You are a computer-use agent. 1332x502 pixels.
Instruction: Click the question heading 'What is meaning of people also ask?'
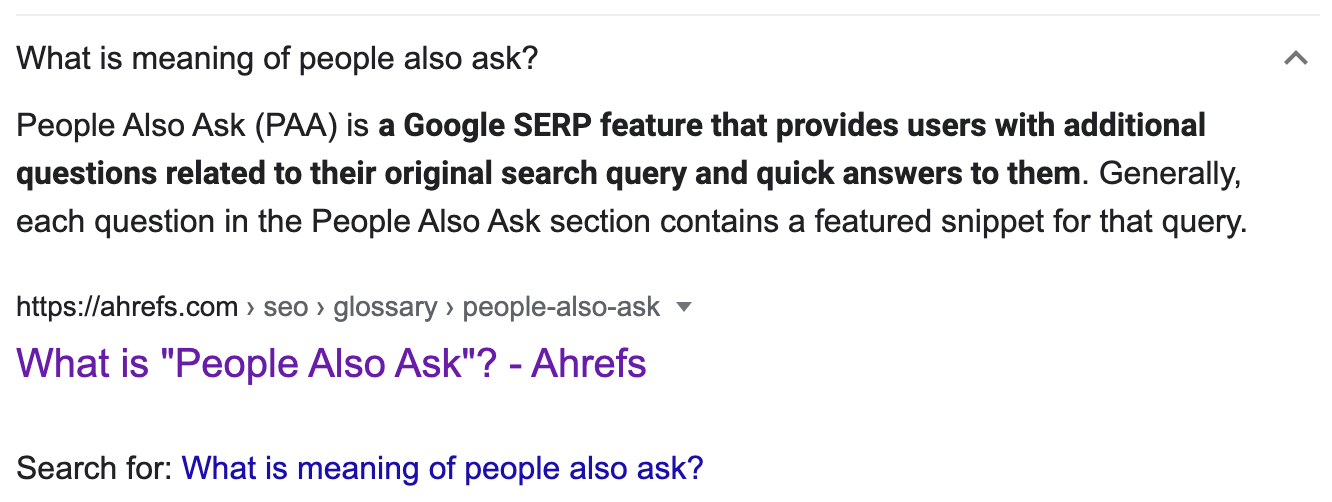tap(277, 59)
